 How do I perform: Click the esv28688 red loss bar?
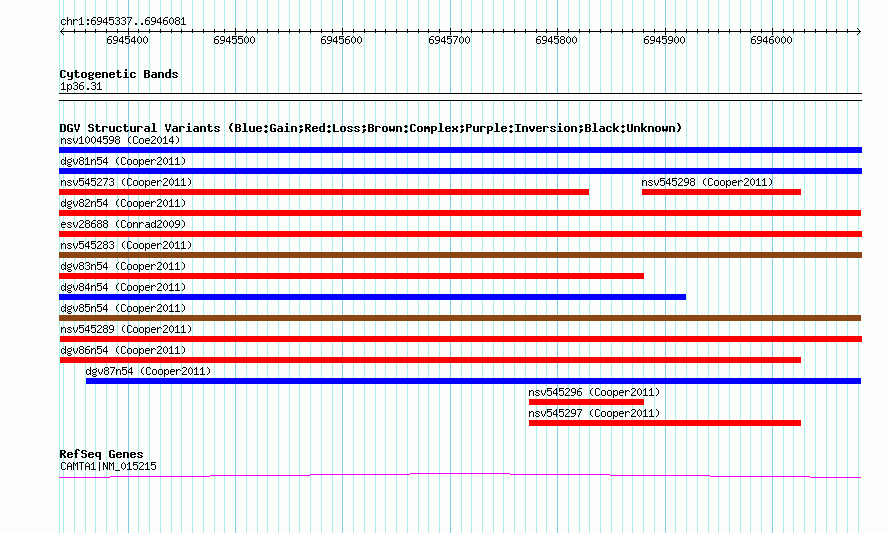[460, 234]
